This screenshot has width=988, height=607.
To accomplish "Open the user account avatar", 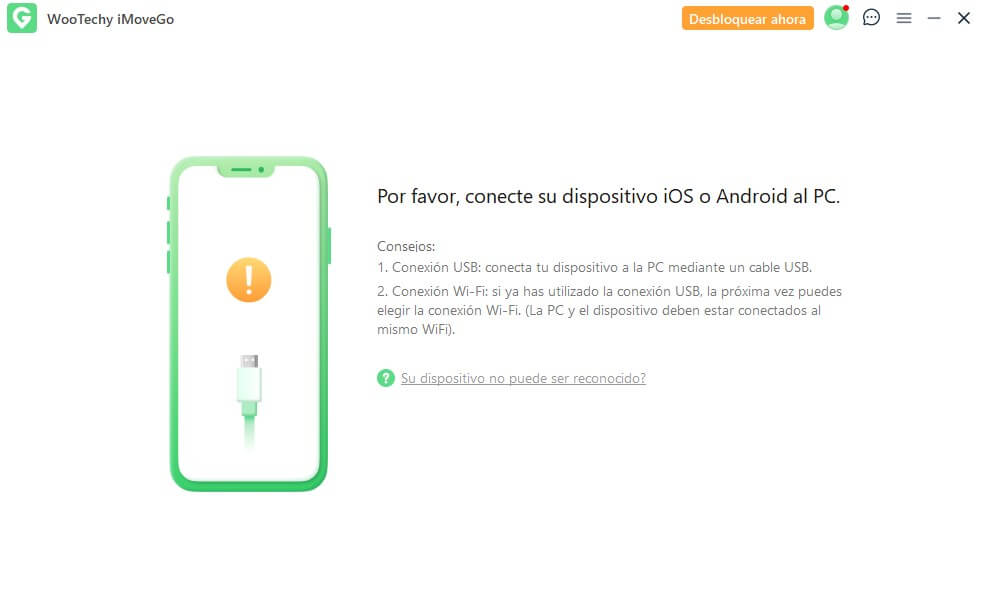I will pyautogui.click(x=836, y=18).
